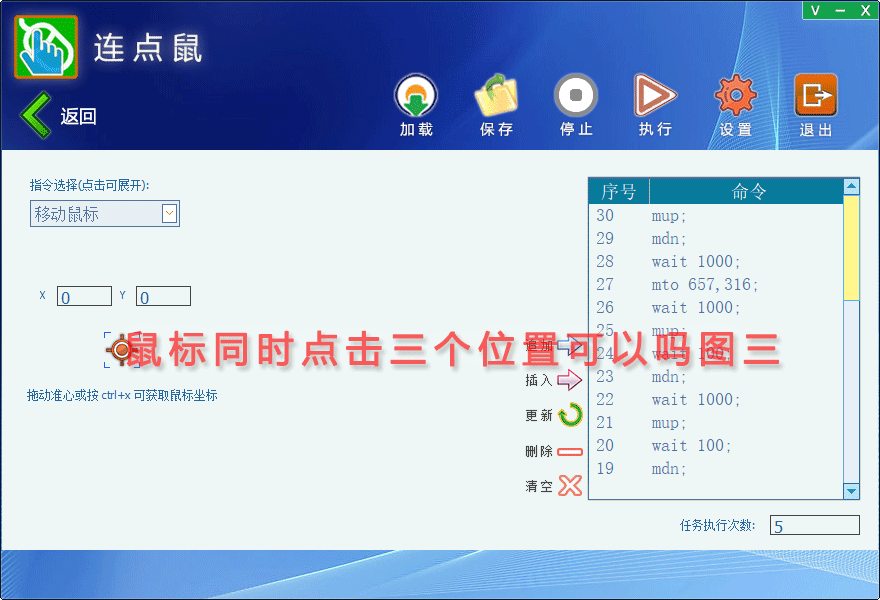Click the 任务执行次数 input field
Viewport: 880px width, 600px height.
tap(814, 525)
